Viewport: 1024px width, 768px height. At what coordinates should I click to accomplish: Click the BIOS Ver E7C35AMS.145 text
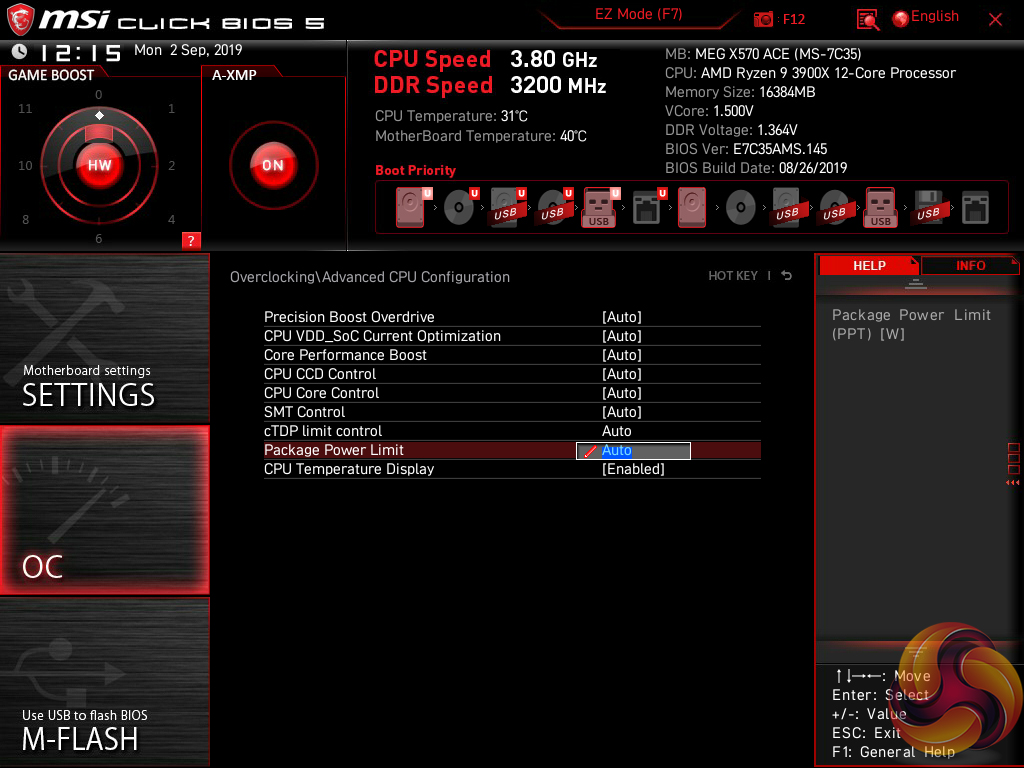746,149
